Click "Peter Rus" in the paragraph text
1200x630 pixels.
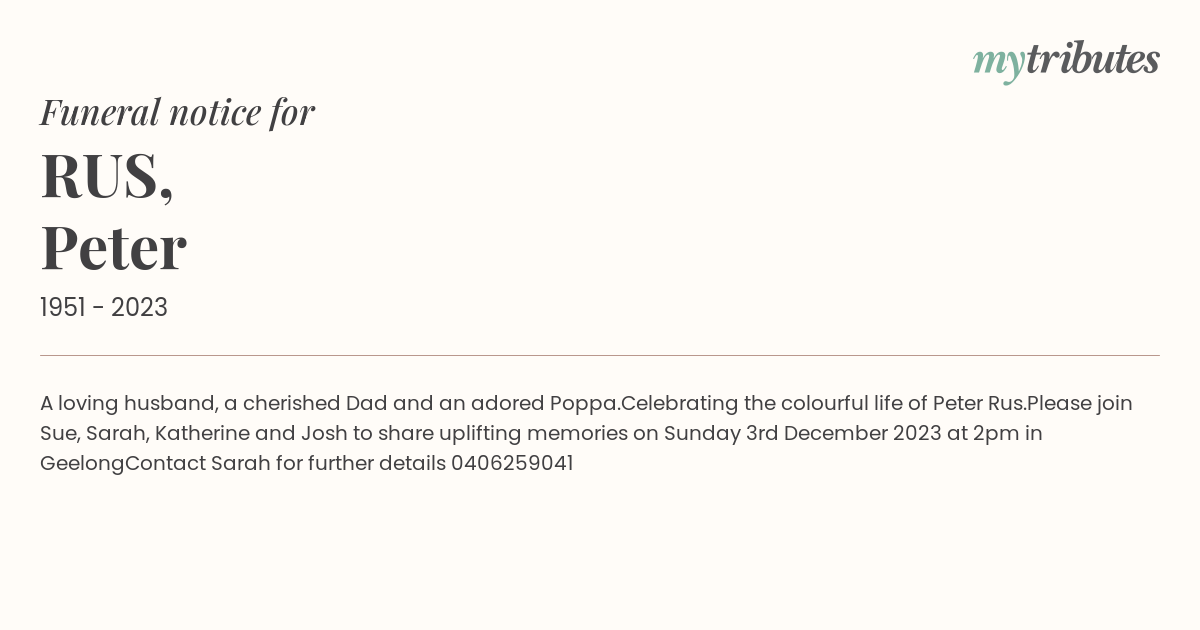[x=979, y=404]
